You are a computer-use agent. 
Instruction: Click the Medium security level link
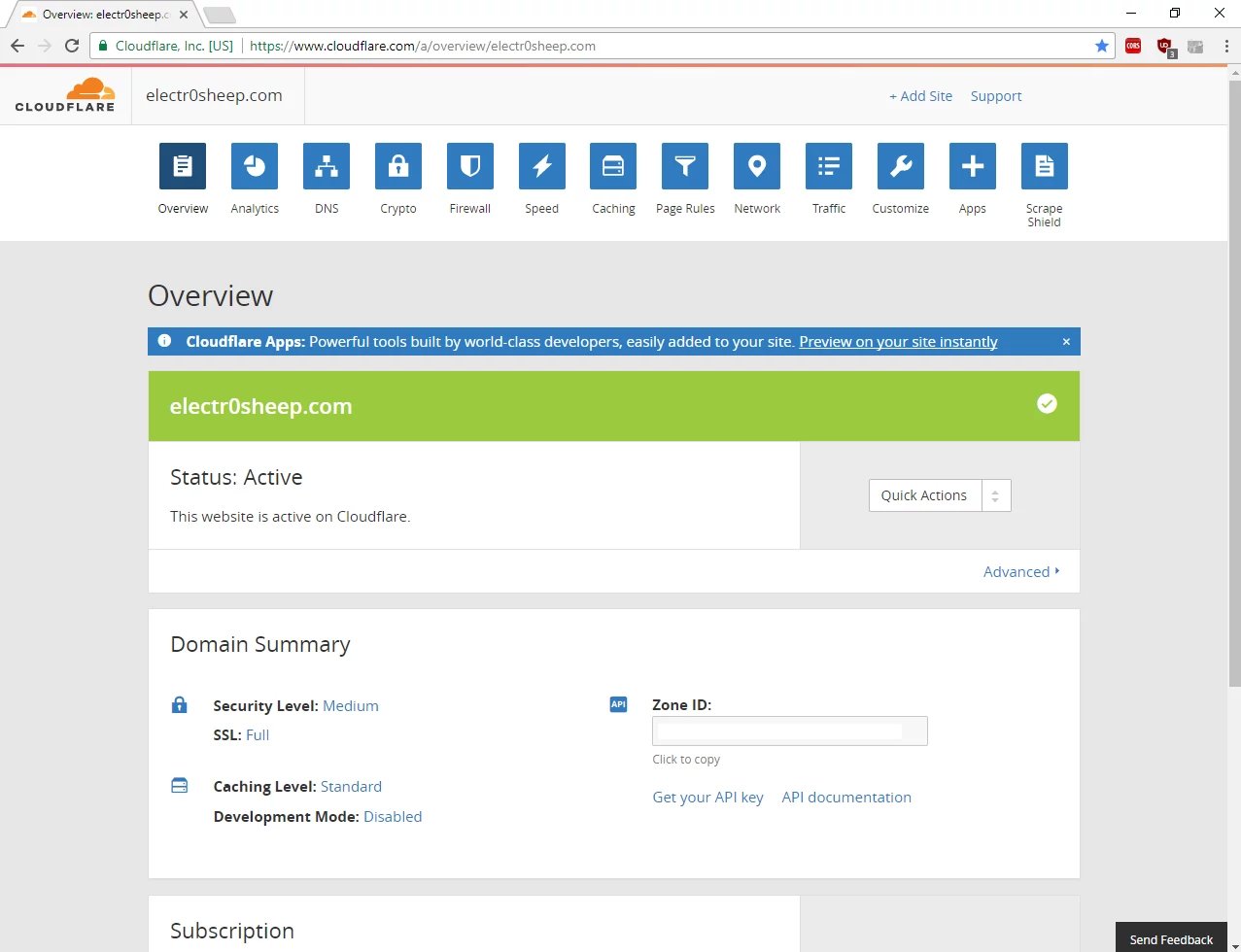351,705
